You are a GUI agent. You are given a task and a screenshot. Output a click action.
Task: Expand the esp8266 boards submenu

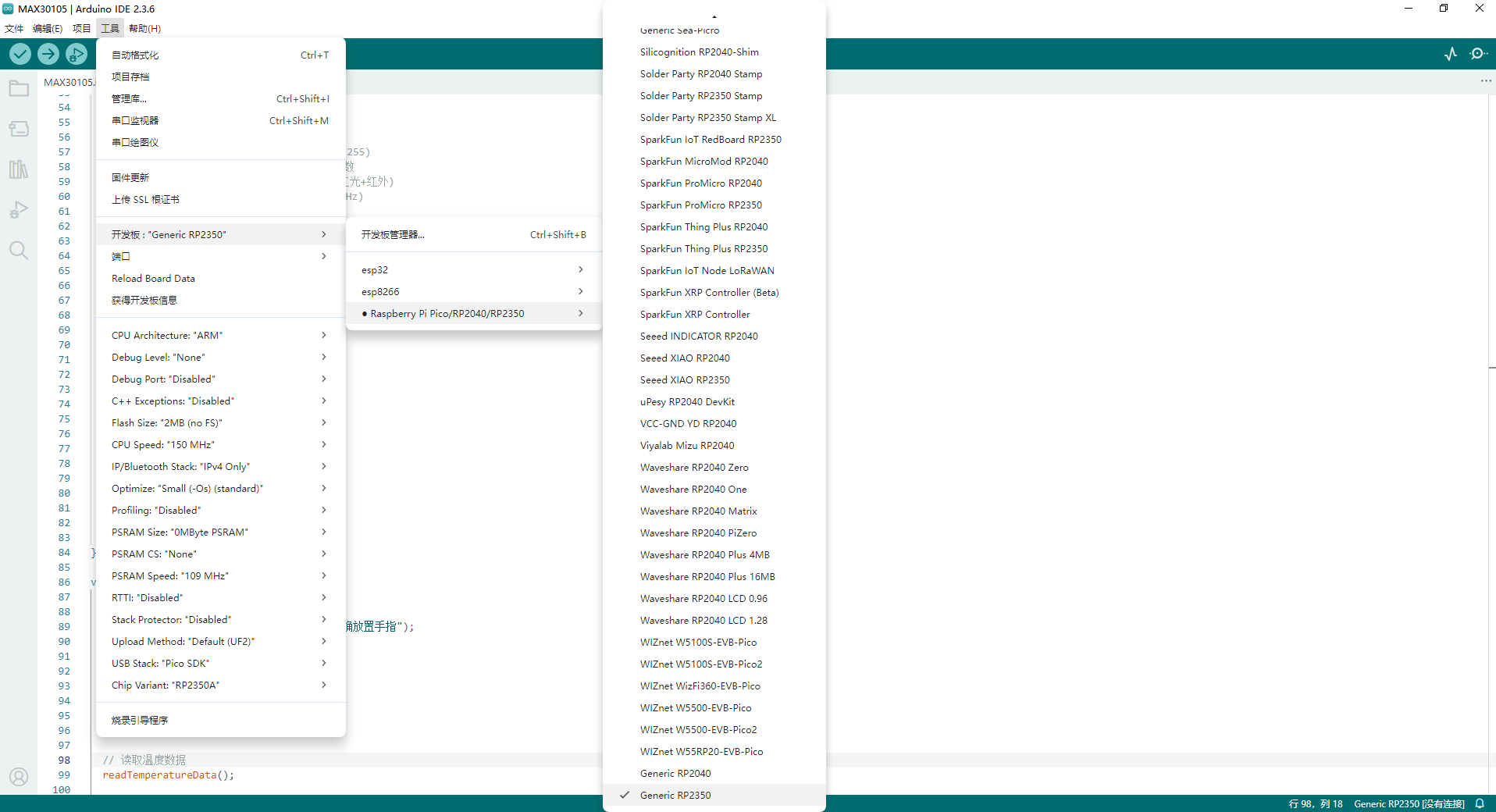473,291
